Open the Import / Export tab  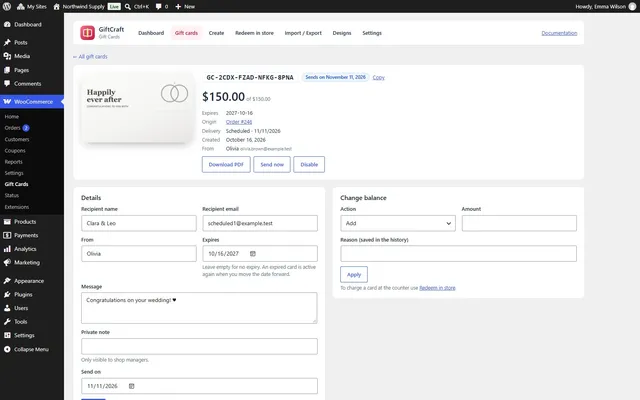303,33
